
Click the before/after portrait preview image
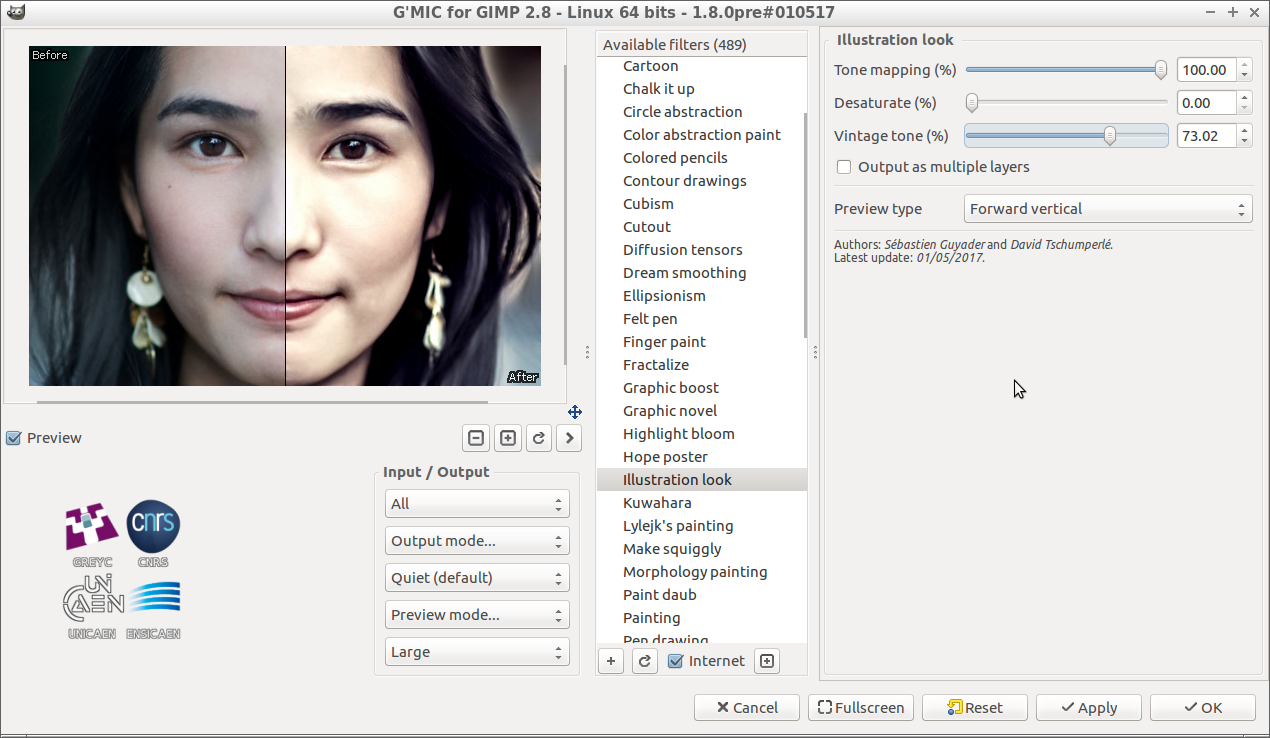click(x=285, y=216)
